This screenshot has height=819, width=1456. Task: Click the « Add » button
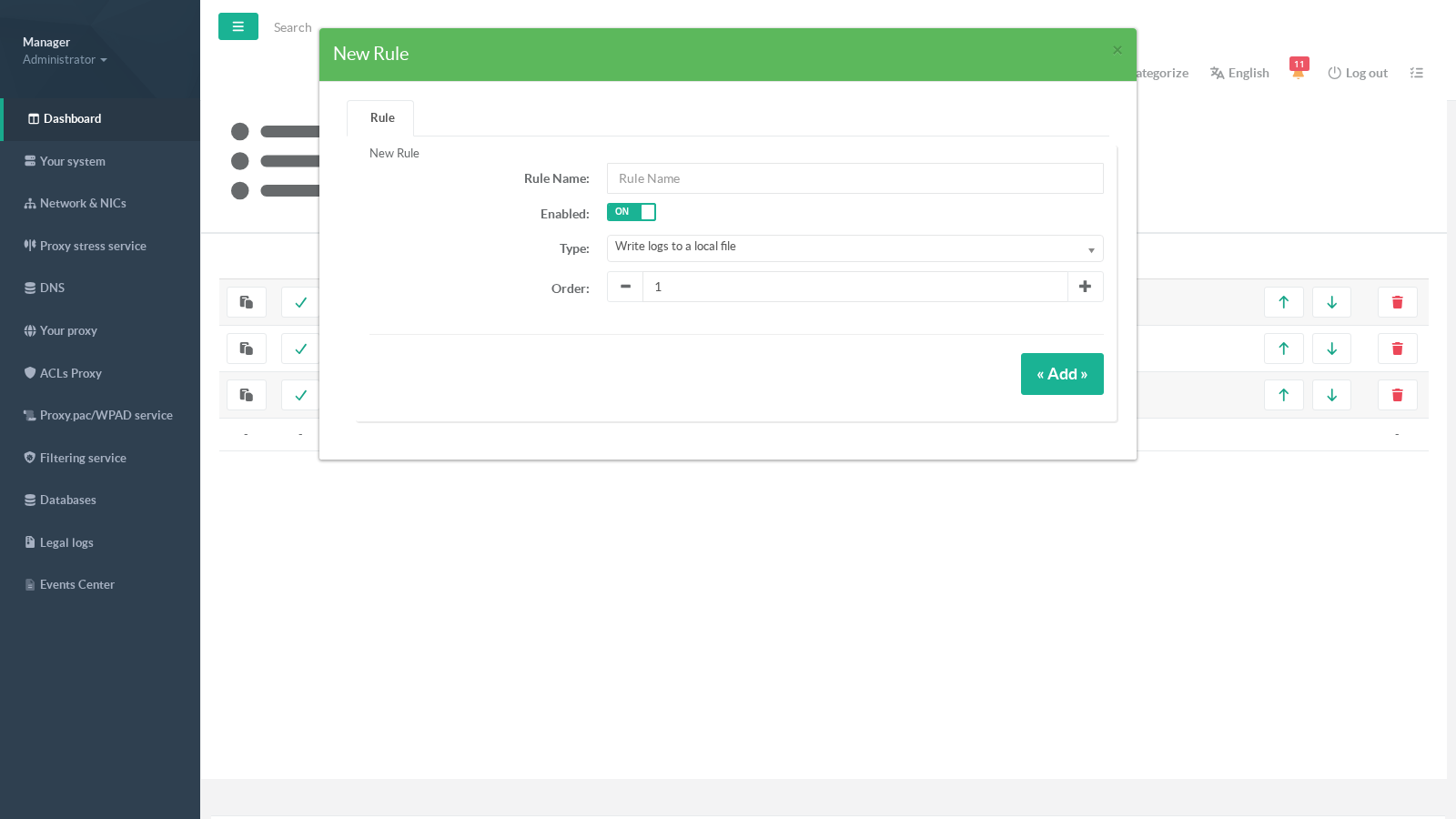coord(1062,374)
